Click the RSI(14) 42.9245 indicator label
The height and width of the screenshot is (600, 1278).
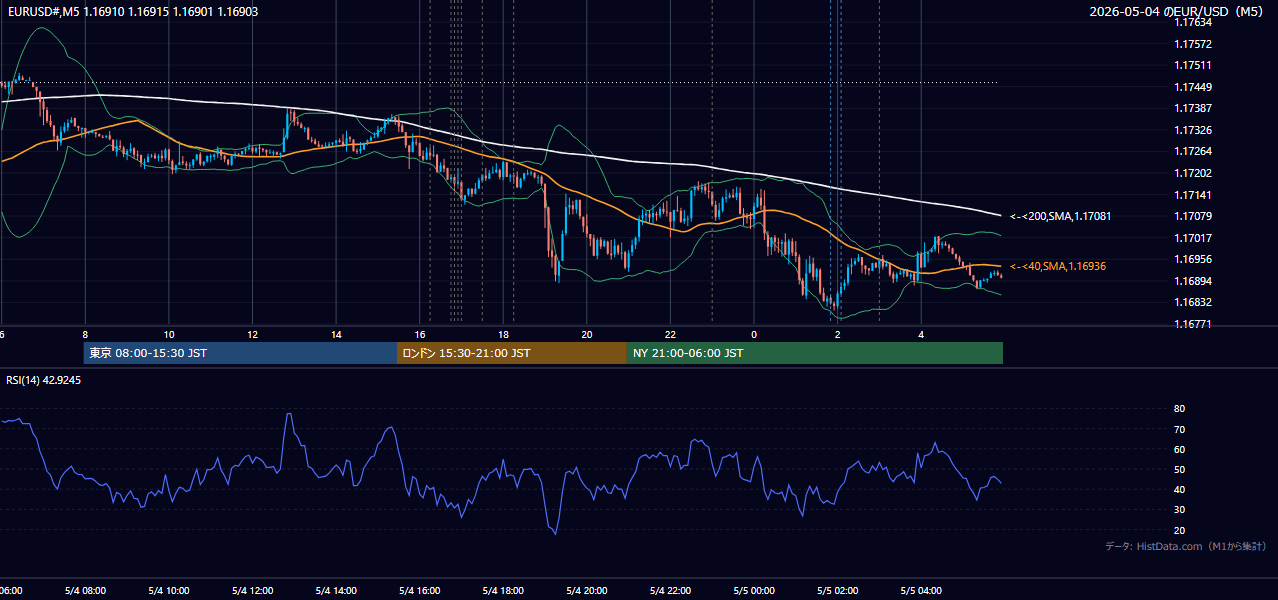44,380
